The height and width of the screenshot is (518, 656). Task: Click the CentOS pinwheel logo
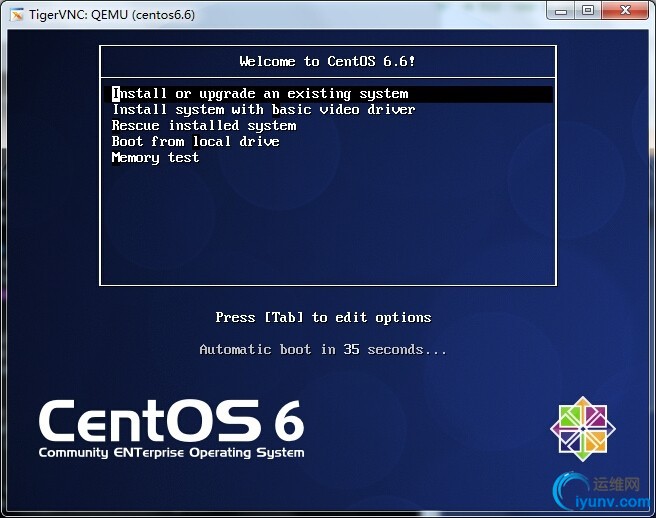pyautogui.click(x=583, y=429)
